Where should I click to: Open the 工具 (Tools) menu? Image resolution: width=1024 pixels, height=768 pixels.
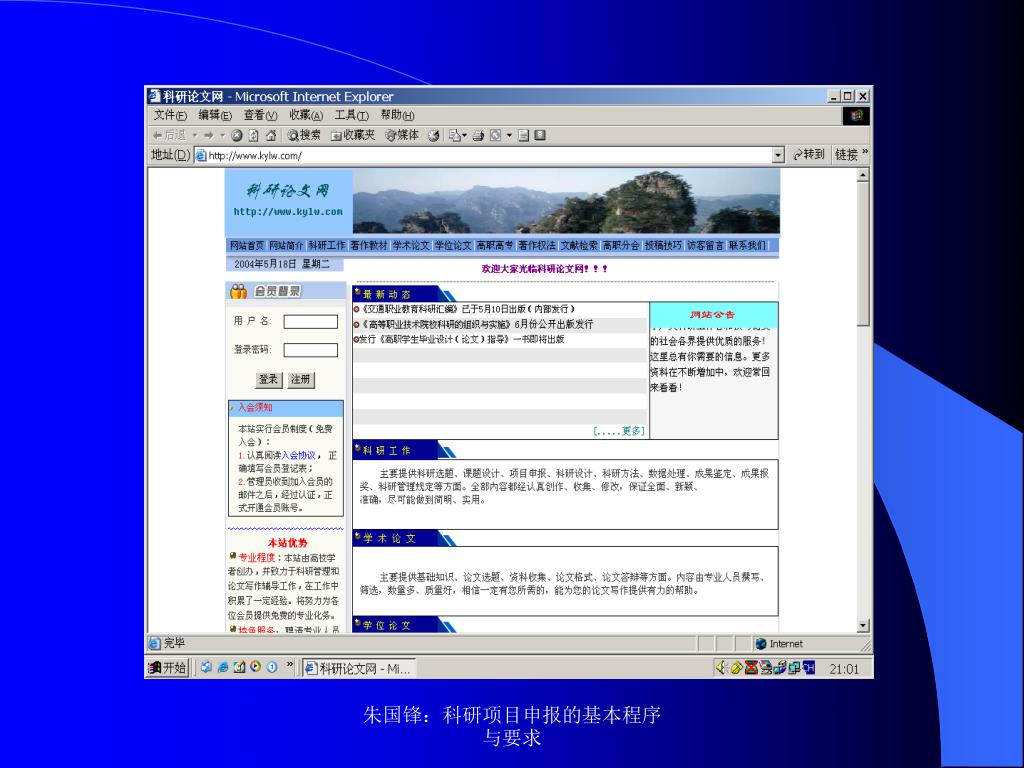(351, 115)
